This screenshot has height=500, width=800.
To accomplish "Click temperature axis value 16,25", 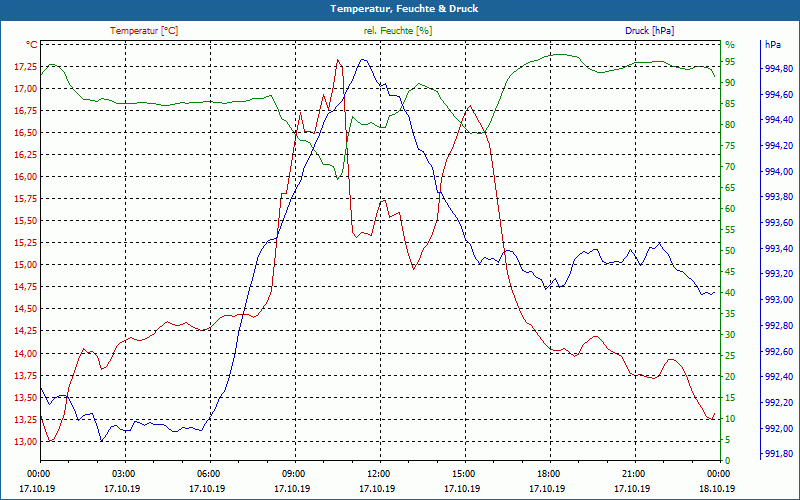I will click(x=27, y=155).
